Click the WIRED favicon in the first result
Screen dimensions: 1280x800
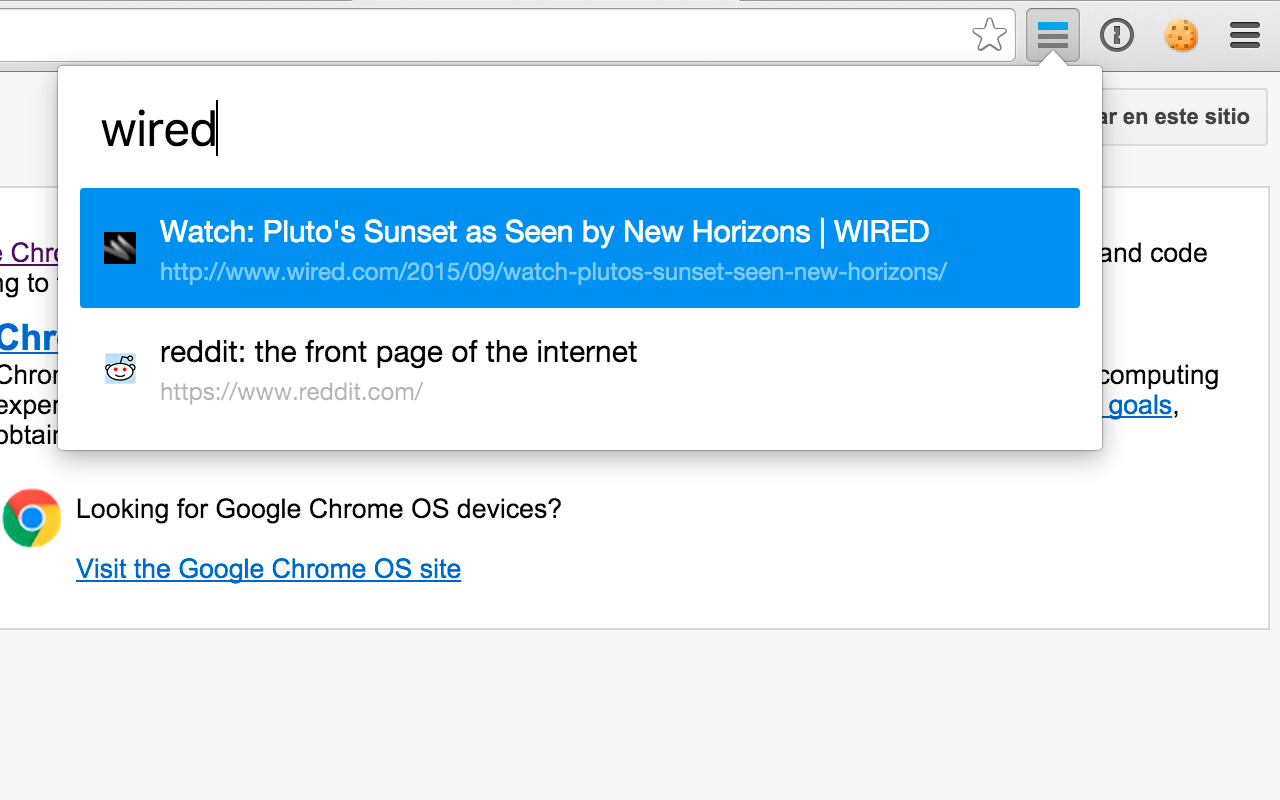pyautogui.click(x=120, y=248)
